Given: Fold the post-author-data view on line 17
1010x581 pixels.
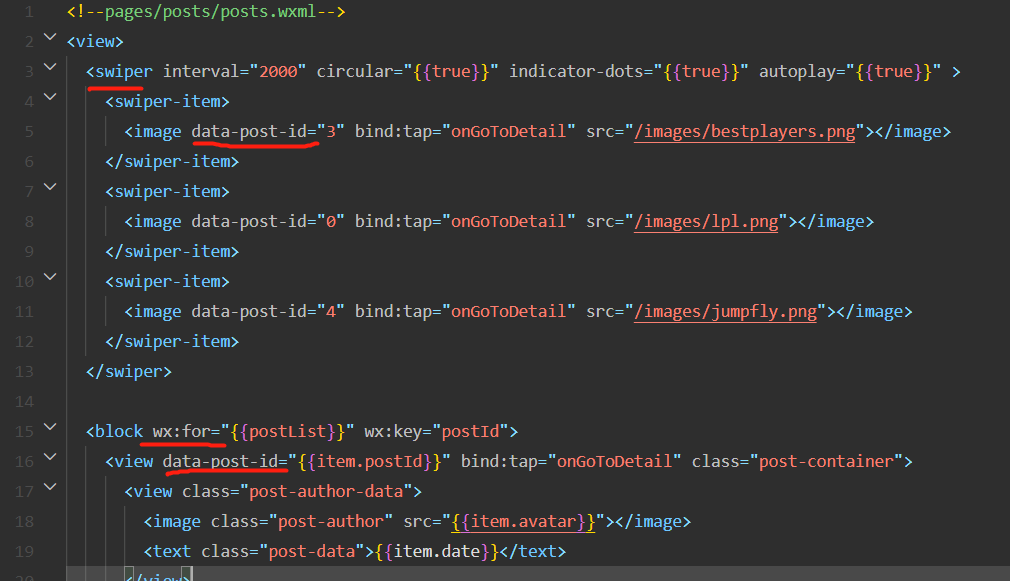Looking at the screenshot, I should (x=50, y=487).
